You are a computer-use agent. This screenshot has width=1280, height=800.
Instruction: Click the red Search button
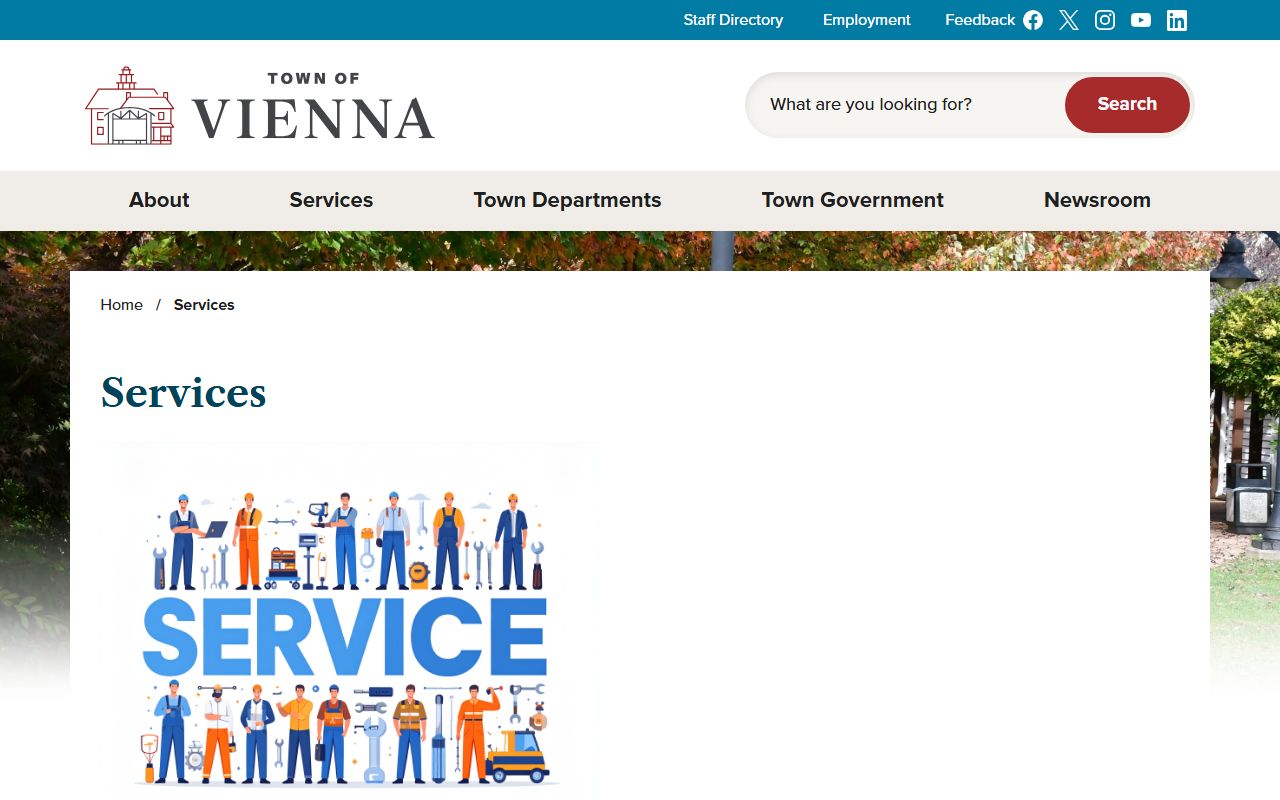point(1127,104)
